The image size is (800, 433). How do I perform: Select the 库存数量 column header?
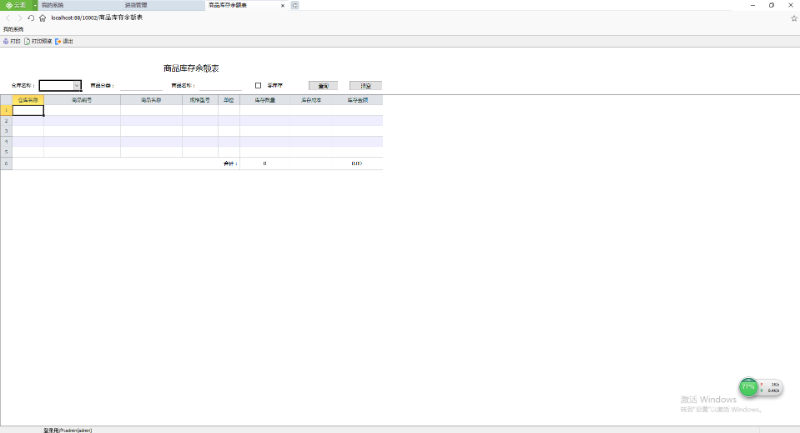tap(265, 100)
